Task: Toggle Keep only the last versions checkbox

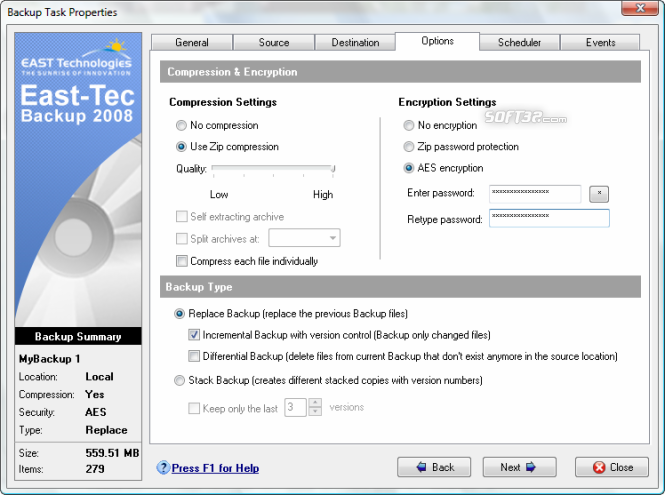Action: [x=194, y=408]
